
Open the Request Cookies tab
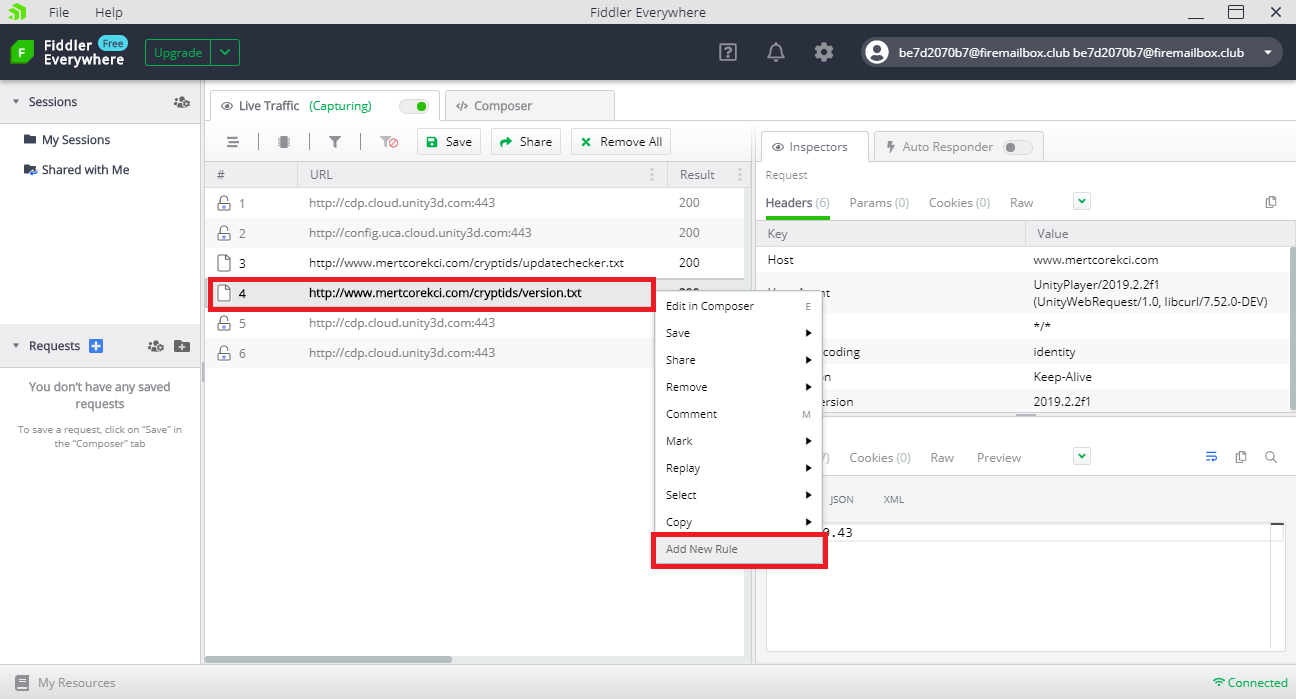(x=959, y=202)
